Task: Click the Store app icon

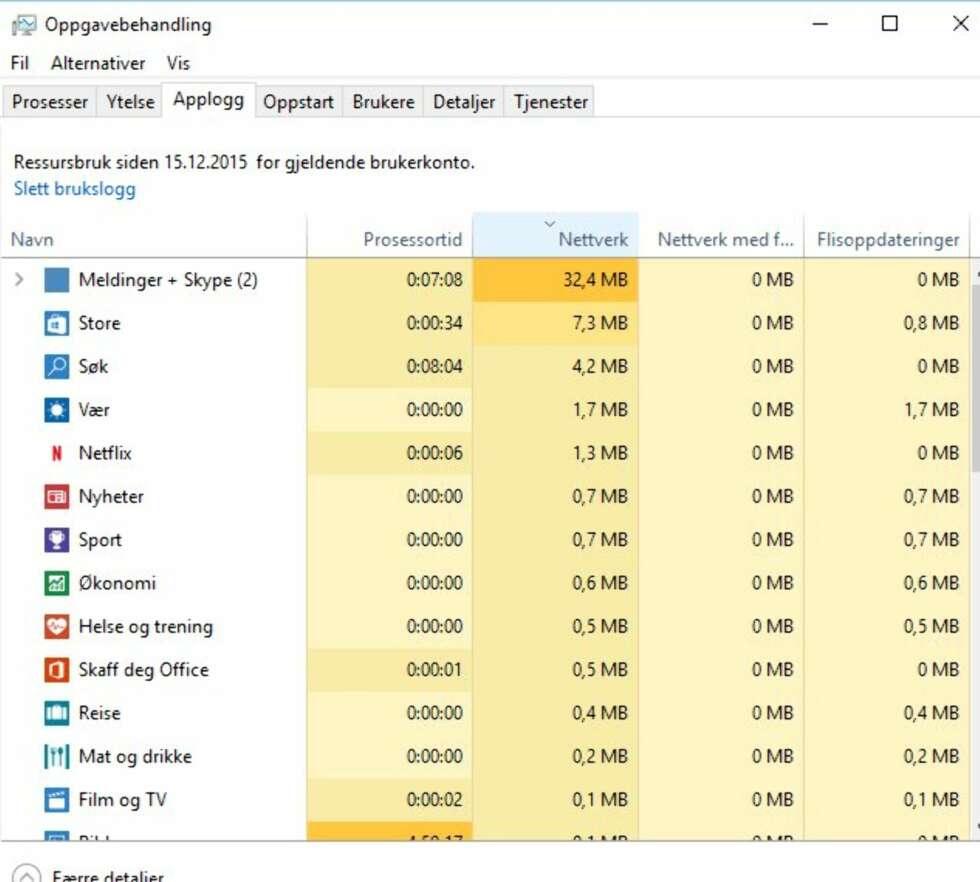Action: point(56,323)
